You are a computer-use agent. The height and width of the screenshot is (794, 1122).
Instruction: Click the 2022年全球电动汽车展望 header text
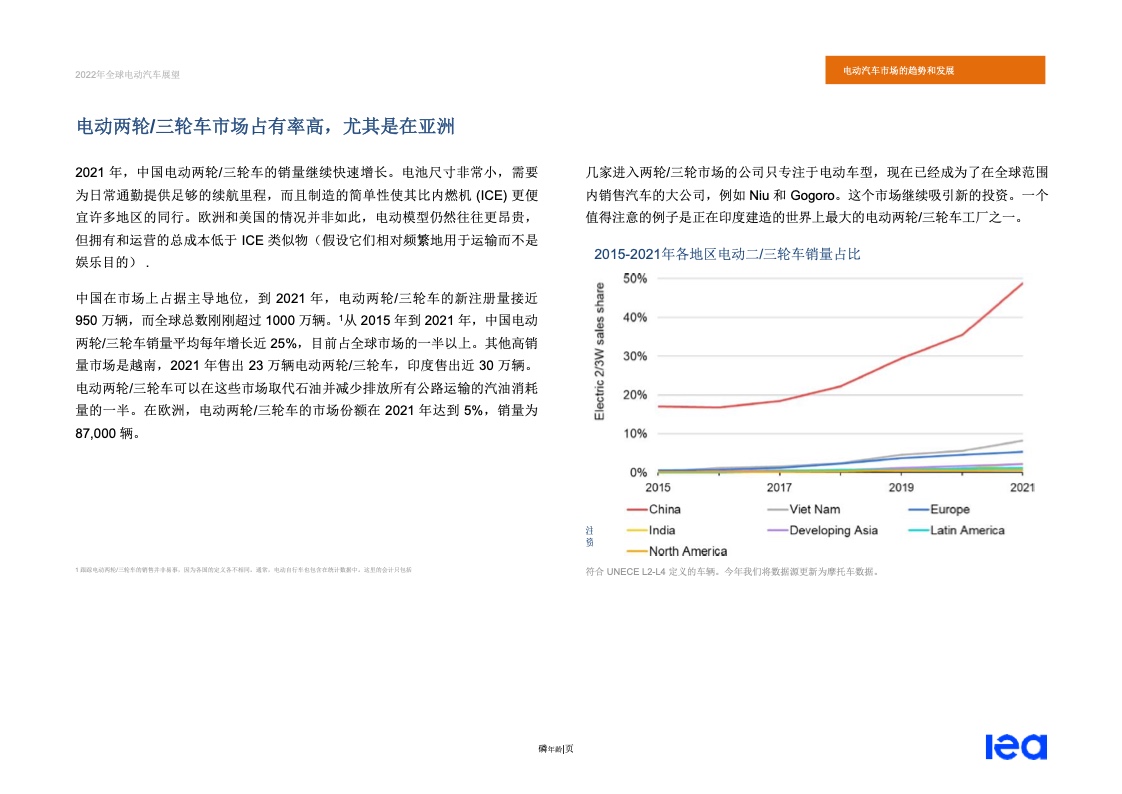click(x=127, y=74)
